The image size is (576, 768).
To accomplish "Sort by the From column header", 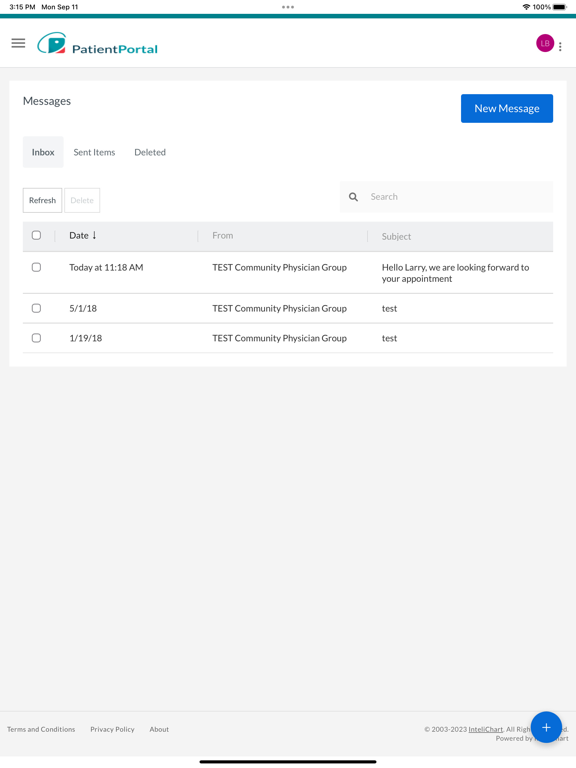I will [x=223, y=236].
